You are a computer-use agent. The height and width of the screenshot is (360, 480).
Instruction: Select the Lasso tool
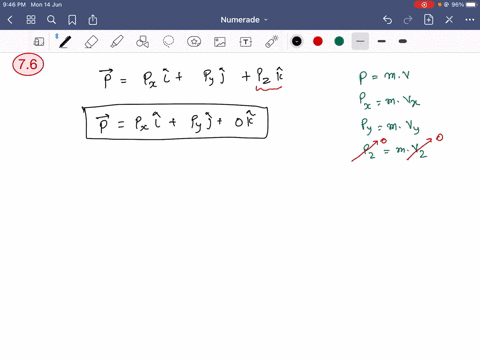pos(168,42)
